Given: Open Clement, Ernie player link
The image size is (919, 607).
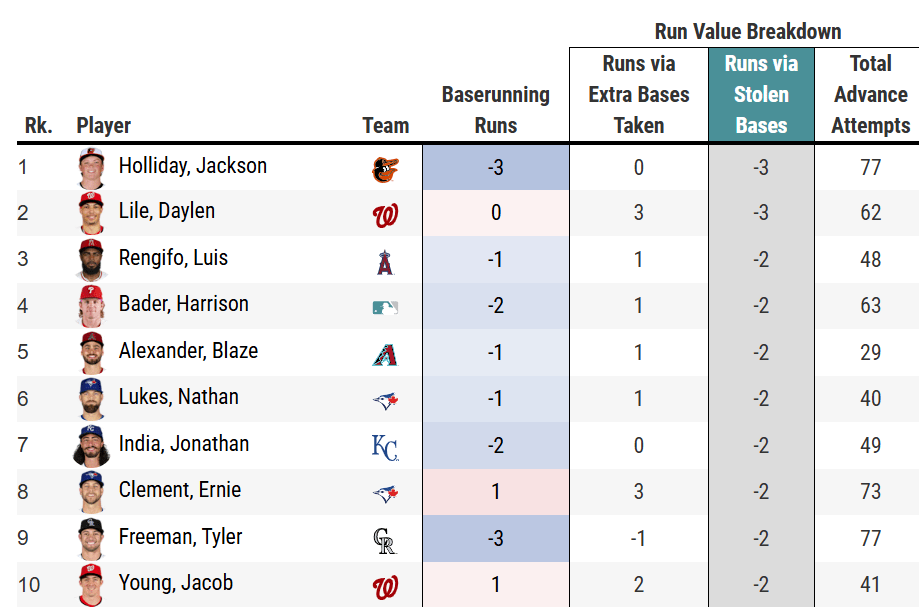Looking at the screenshot, I should tap(180, 490).
